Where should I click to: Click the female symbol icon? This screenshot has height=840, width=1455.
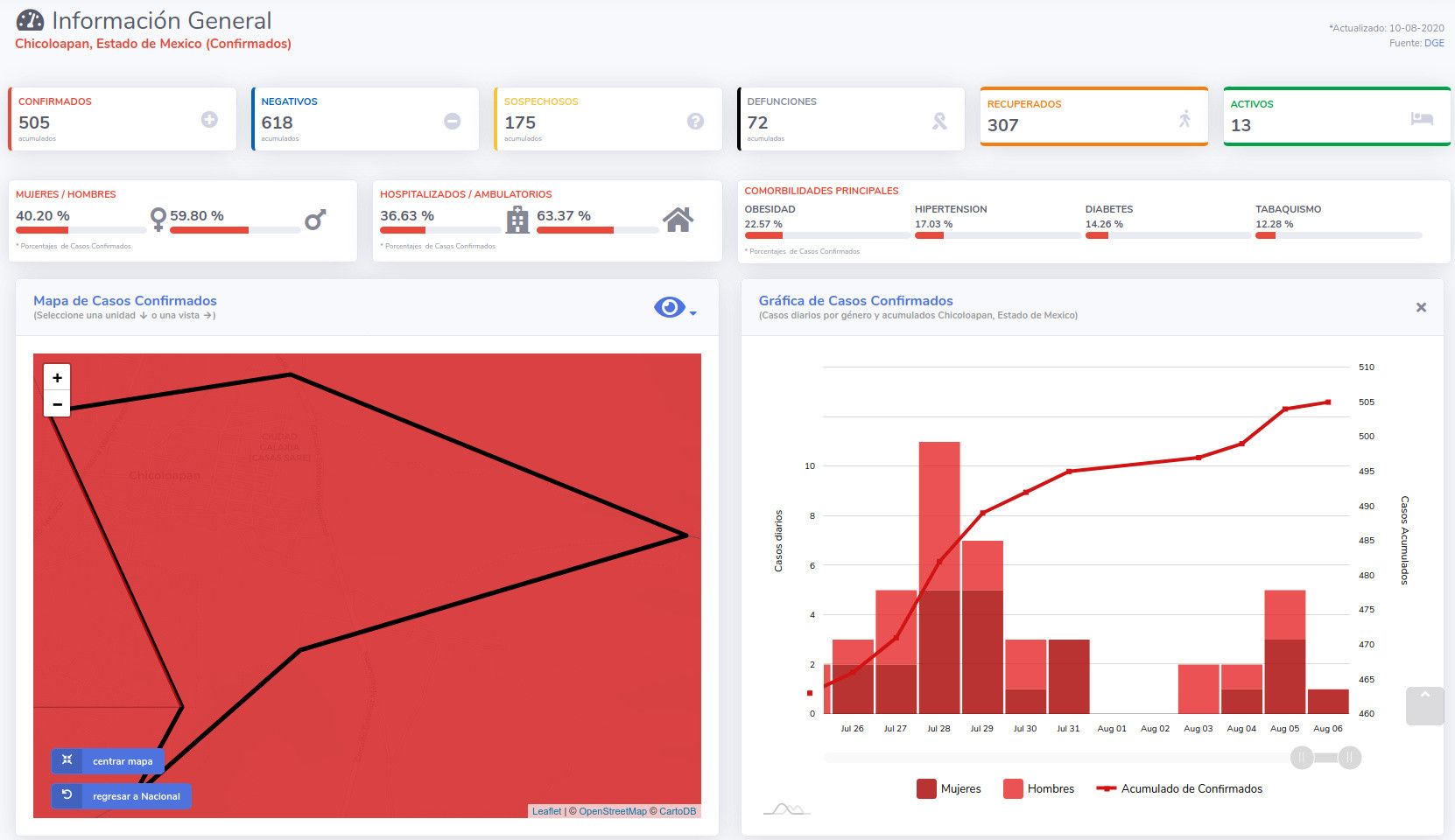coord(158,219)
